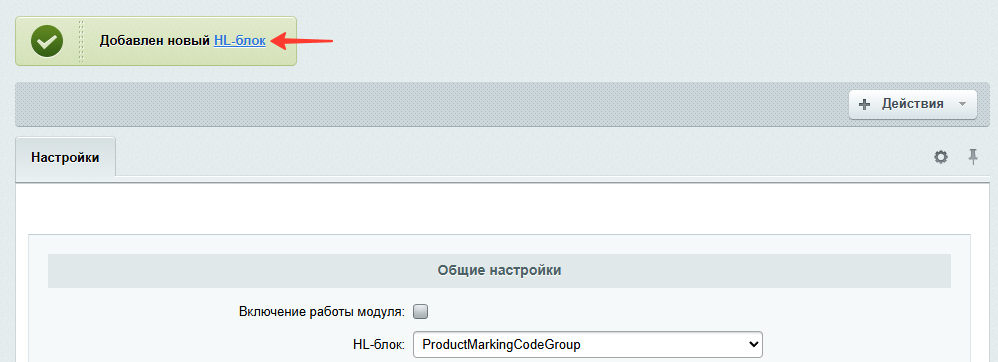The height and width of the screenshot is (362, 998).
Task: Expand the Действия dropdown arrow
Action: 962,104
